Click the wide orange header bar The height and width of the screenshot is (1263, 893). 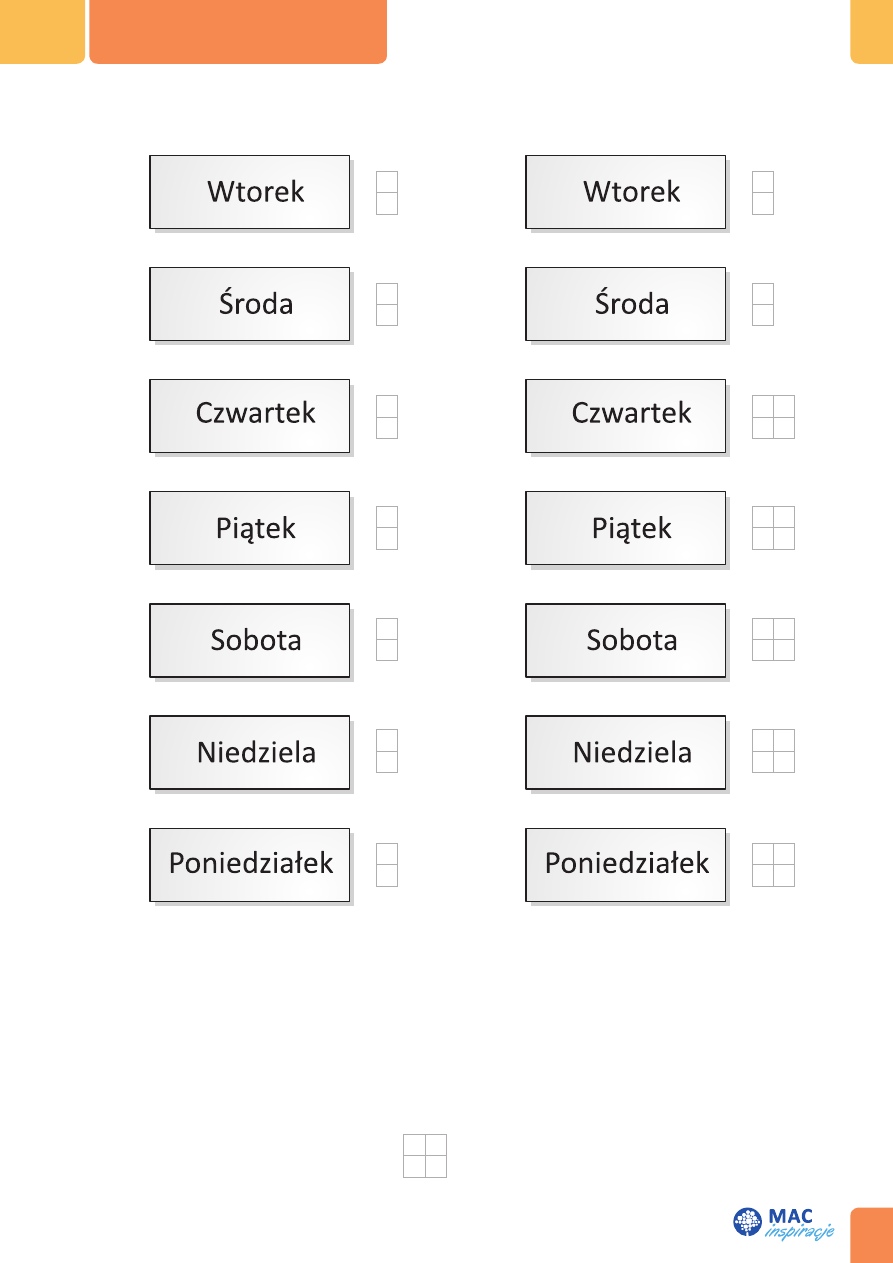(238, 31)
